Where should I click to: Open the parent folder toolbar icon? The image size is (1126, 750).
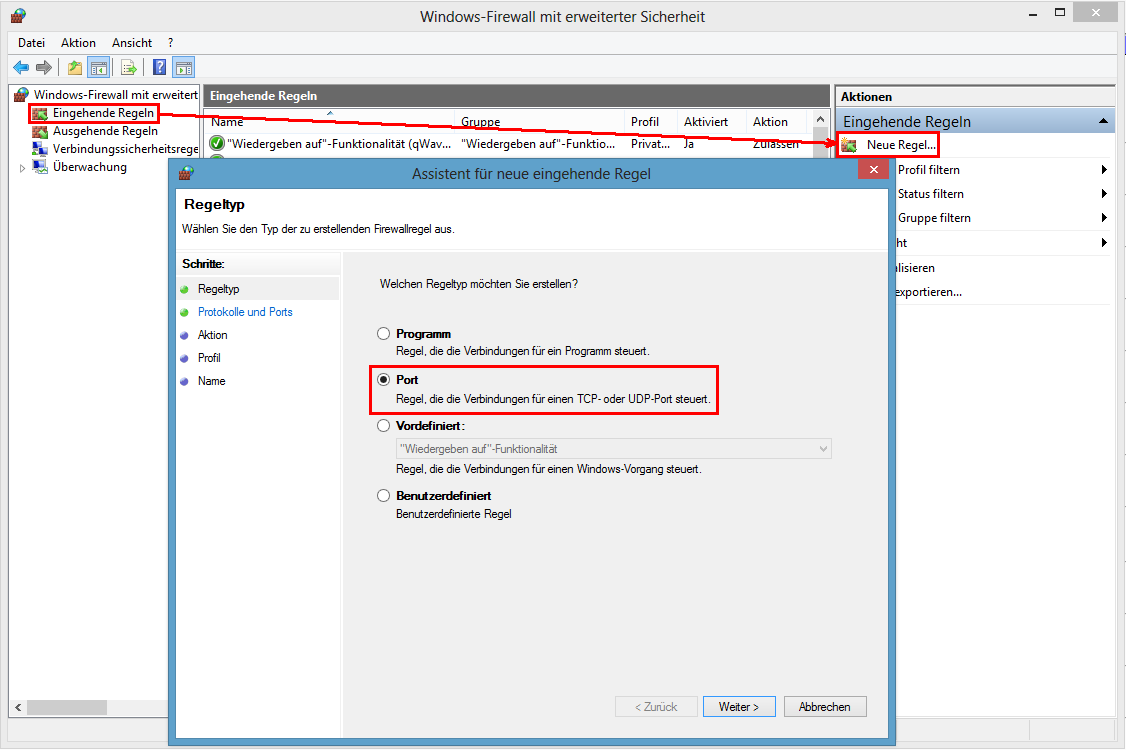[x=73, y=67]
